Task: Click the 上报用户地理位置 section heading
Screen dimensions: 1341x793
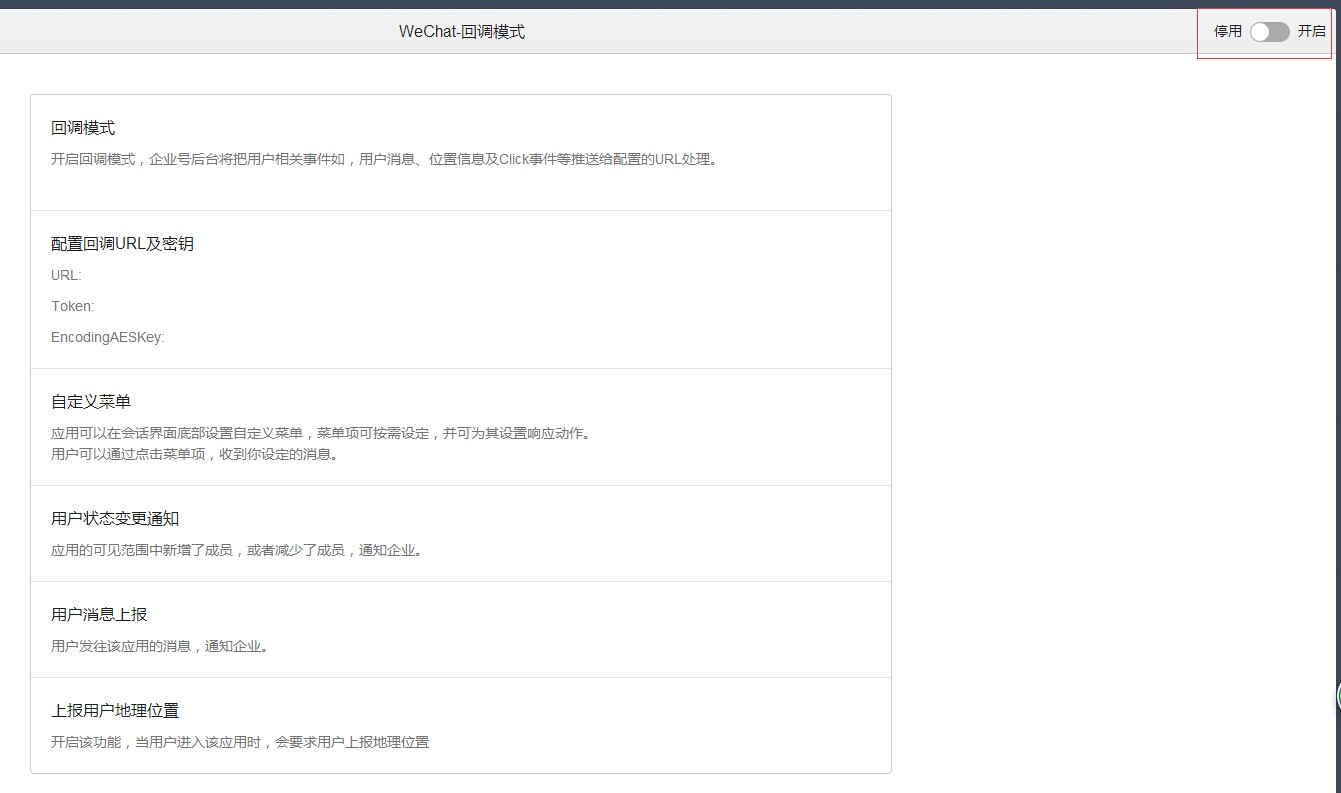Action: (116, 710)
